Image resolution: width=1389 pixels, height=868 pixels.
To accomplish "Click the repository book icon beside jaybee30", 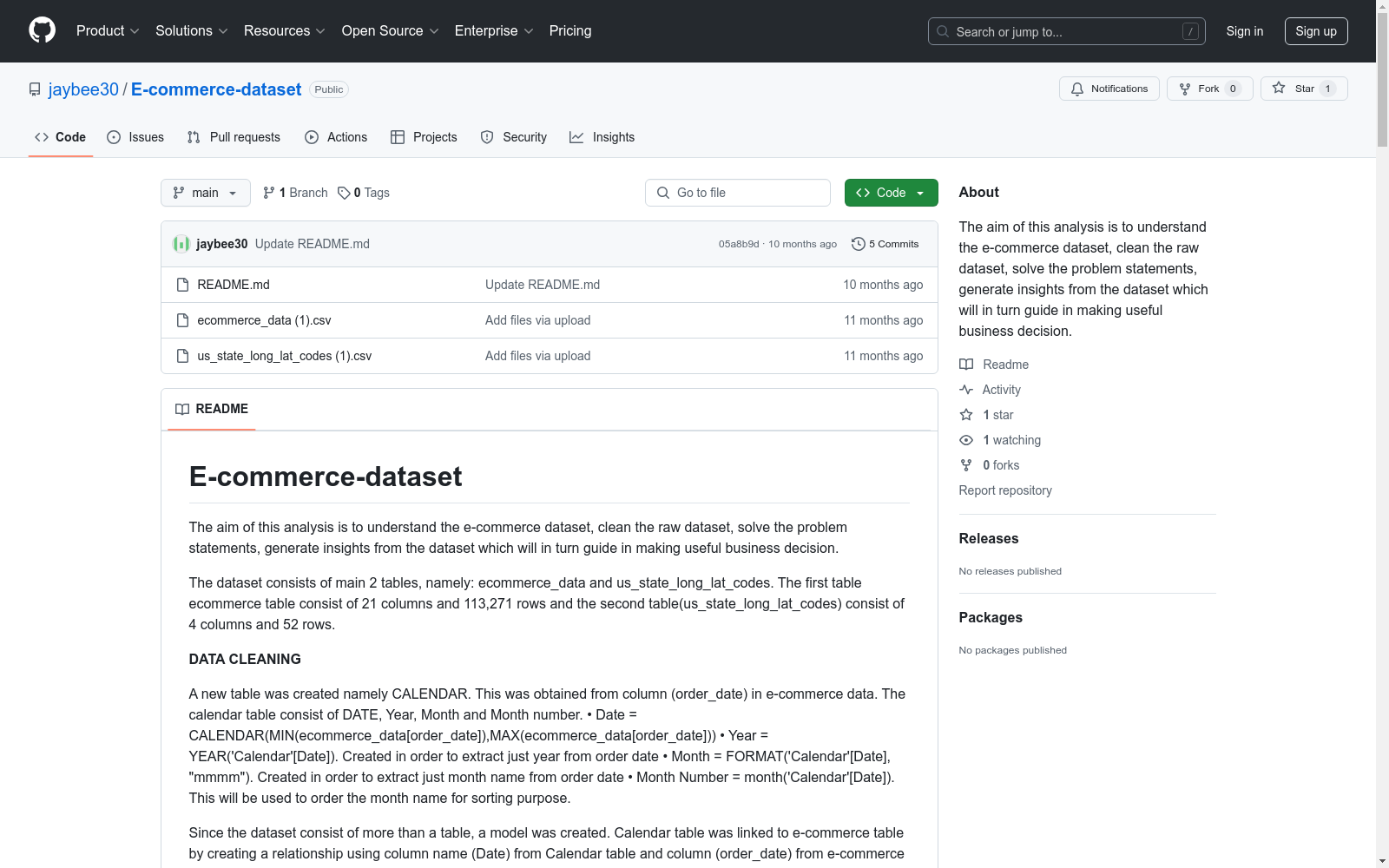I will 35,89.
